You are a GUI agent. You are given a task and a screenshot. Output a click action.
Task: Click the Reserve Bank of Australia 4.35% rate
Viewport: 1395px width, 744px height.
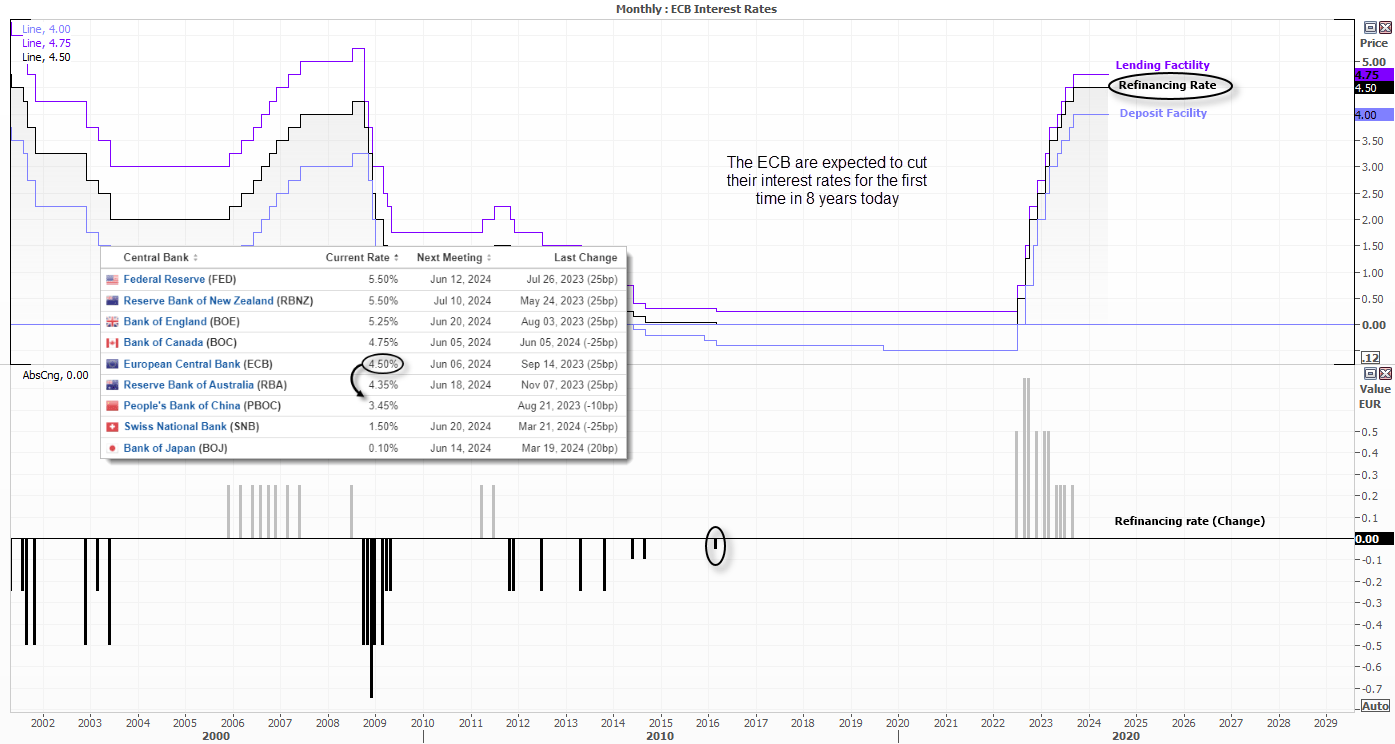pos(382,385)
